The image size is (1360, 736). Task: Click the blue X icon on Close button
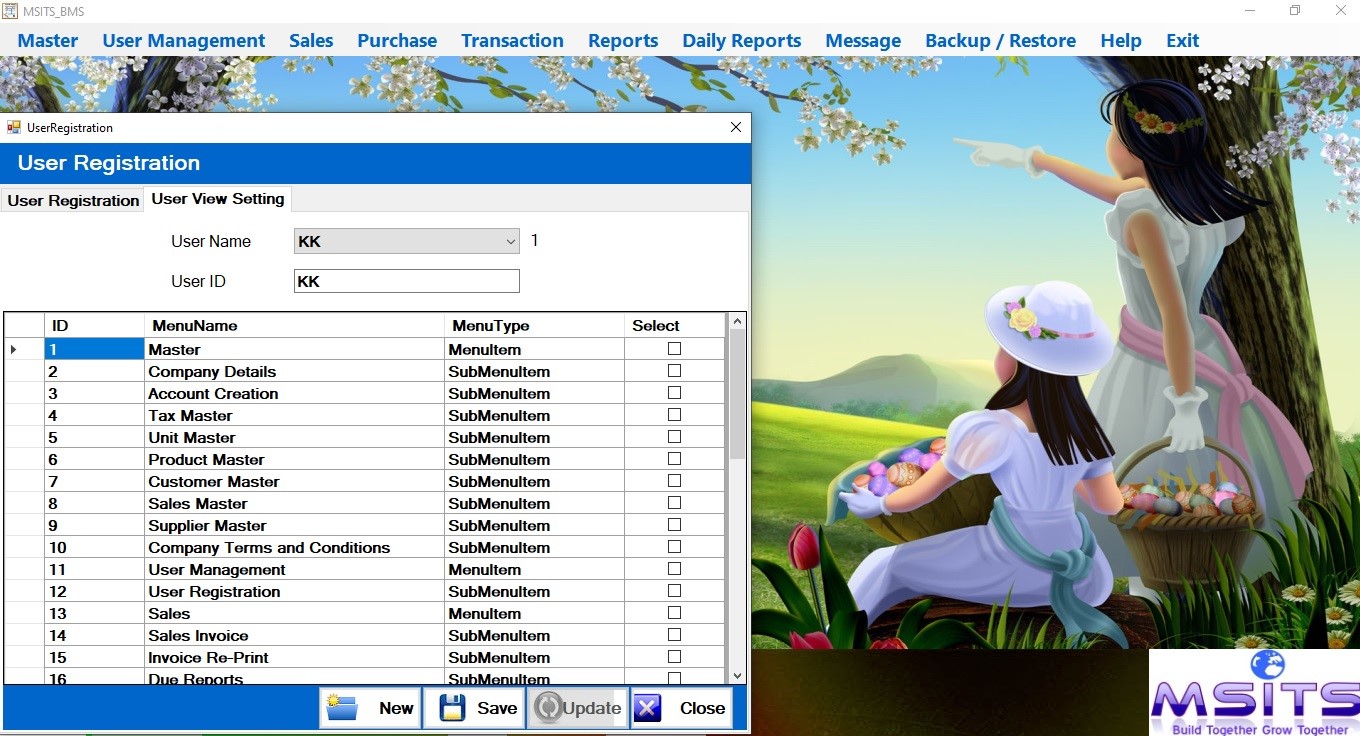647,707
